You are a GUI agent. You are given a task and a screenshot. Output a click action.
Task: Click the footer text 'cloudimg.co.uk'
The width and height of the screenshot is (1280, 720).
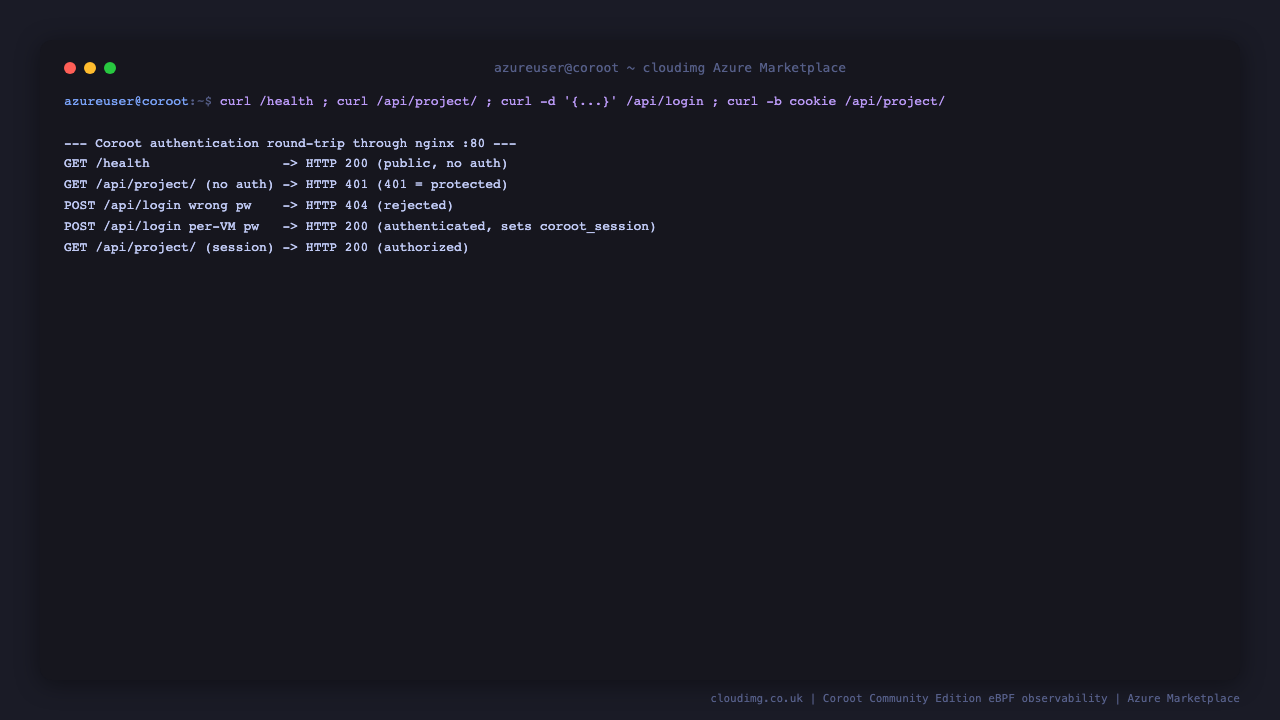[x=756, y=698]
